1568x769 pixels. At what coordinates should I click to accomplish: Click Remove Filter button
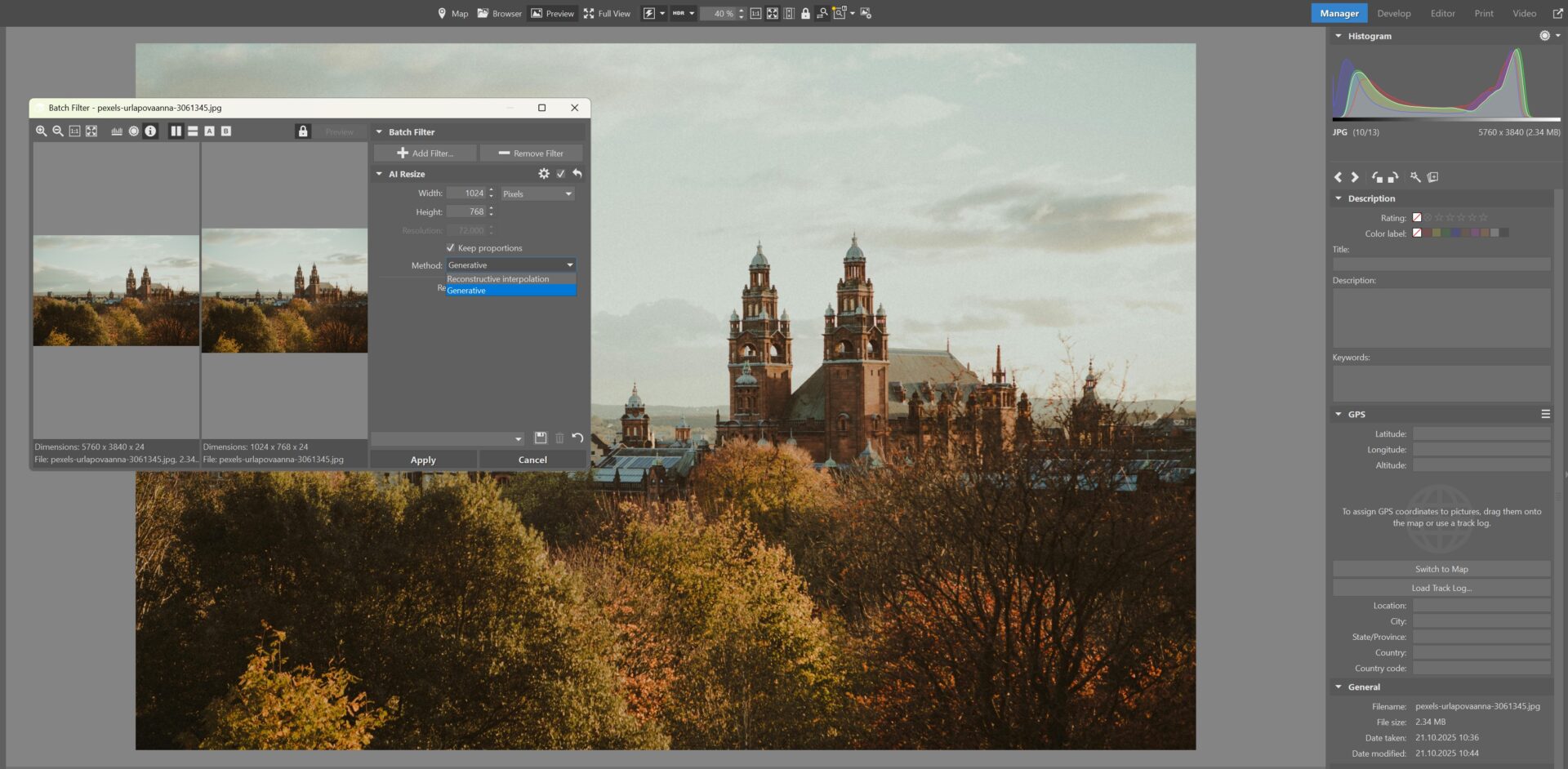tap(532, 153)
